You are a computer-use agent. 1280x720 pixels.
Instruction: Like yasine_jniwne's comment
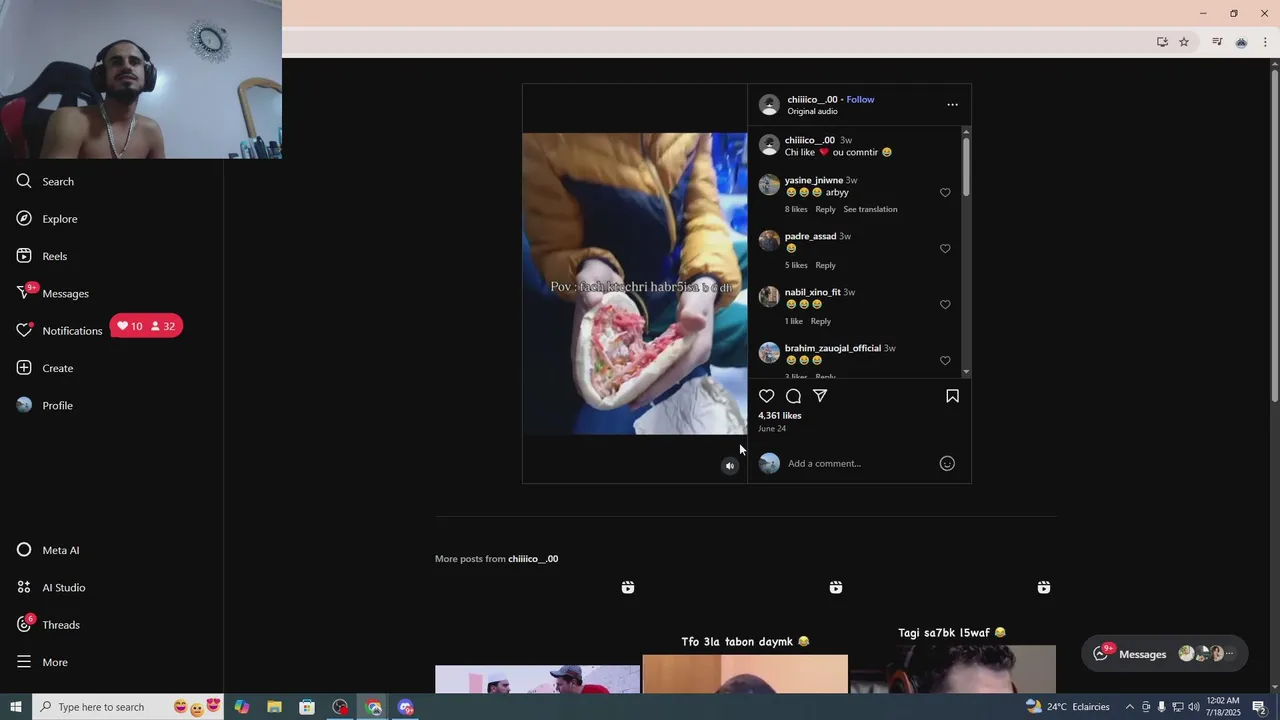tap(945, 193)
